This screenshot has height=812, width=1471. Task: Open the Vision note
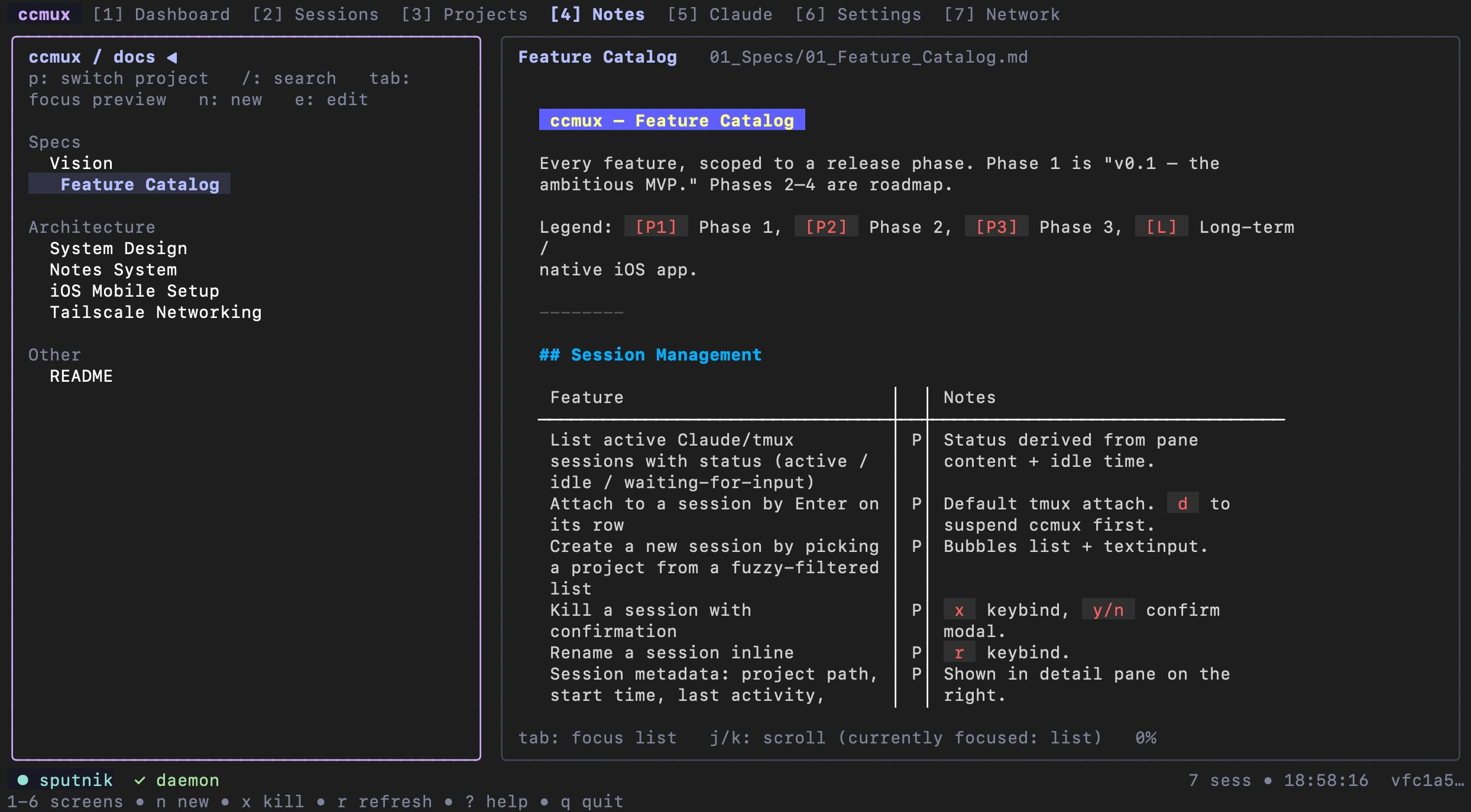point(82,163)
